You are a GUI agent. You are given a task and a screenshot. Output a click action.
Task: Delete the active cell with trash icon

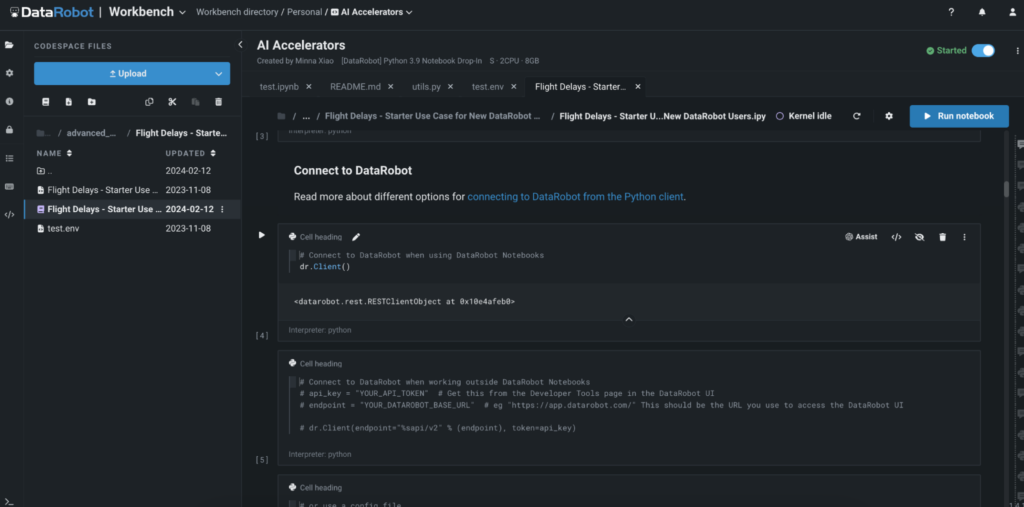[x=942, y=237]
